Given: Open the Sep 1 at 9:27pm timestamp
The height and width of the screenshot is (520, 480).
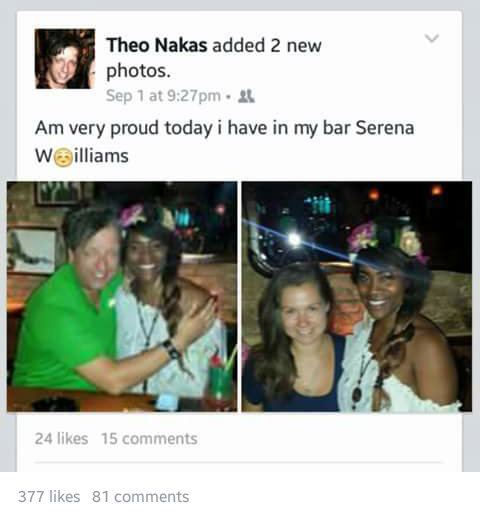Looking at the screenshot, I should pyautogui.click(x=163, y=96).
